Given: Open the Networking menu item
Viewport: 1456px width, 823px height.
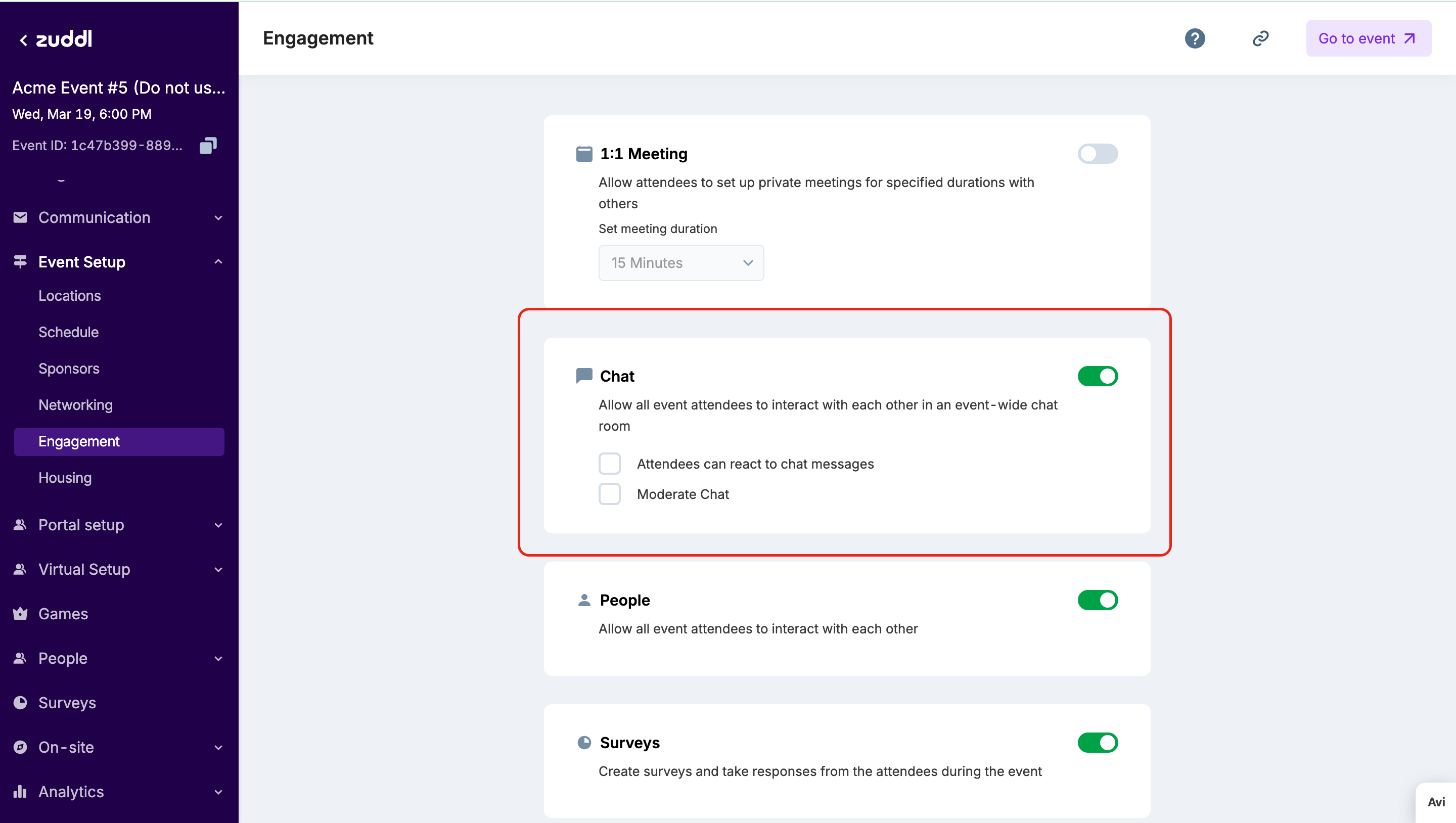Looking at the screenshot, I should coord(76,405).
